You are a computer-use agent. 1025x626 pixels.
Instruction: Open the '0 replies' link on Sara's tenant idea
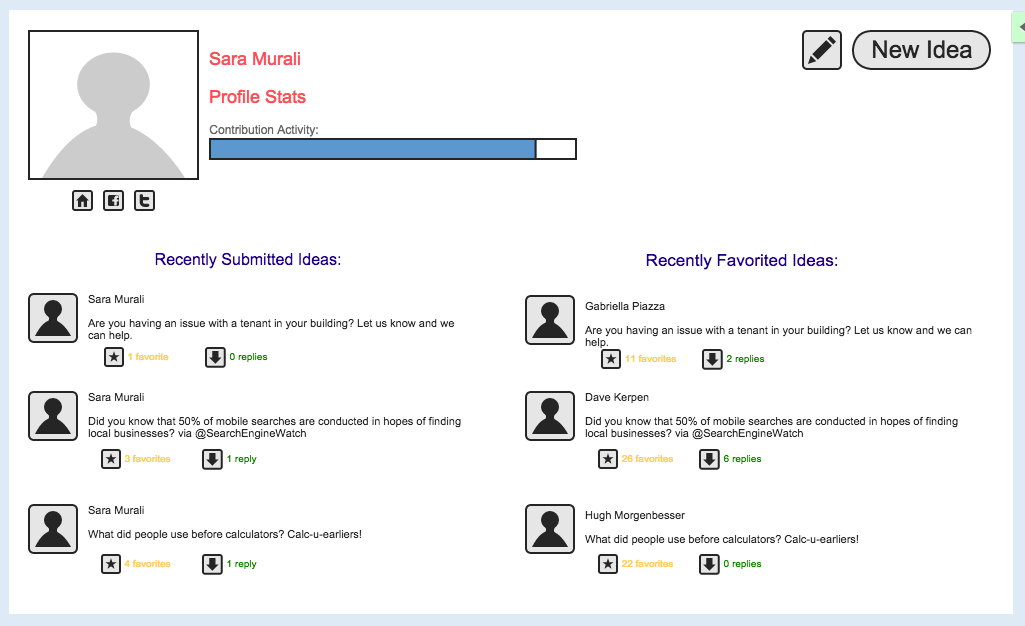pyautogui.click(x=248, y=357)
